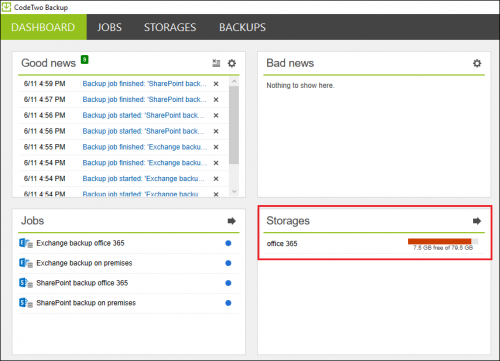
Task: Go to the Backups tab
Action: pyautogui.click(x=242, y=27)
